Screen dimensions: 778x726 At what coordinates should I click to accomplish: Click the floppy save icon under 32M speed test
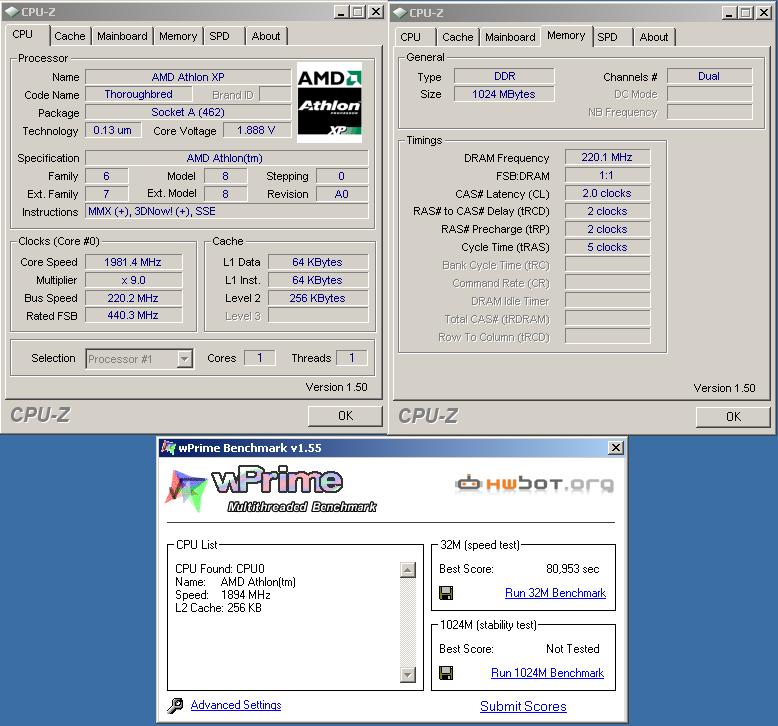(x=446, y=593)
